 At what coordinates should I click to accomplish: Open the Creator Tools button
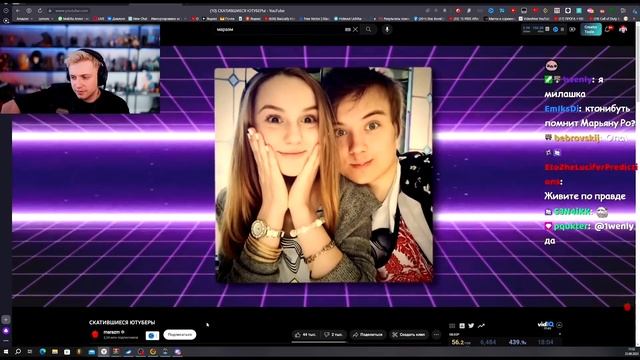click(591, 29)
